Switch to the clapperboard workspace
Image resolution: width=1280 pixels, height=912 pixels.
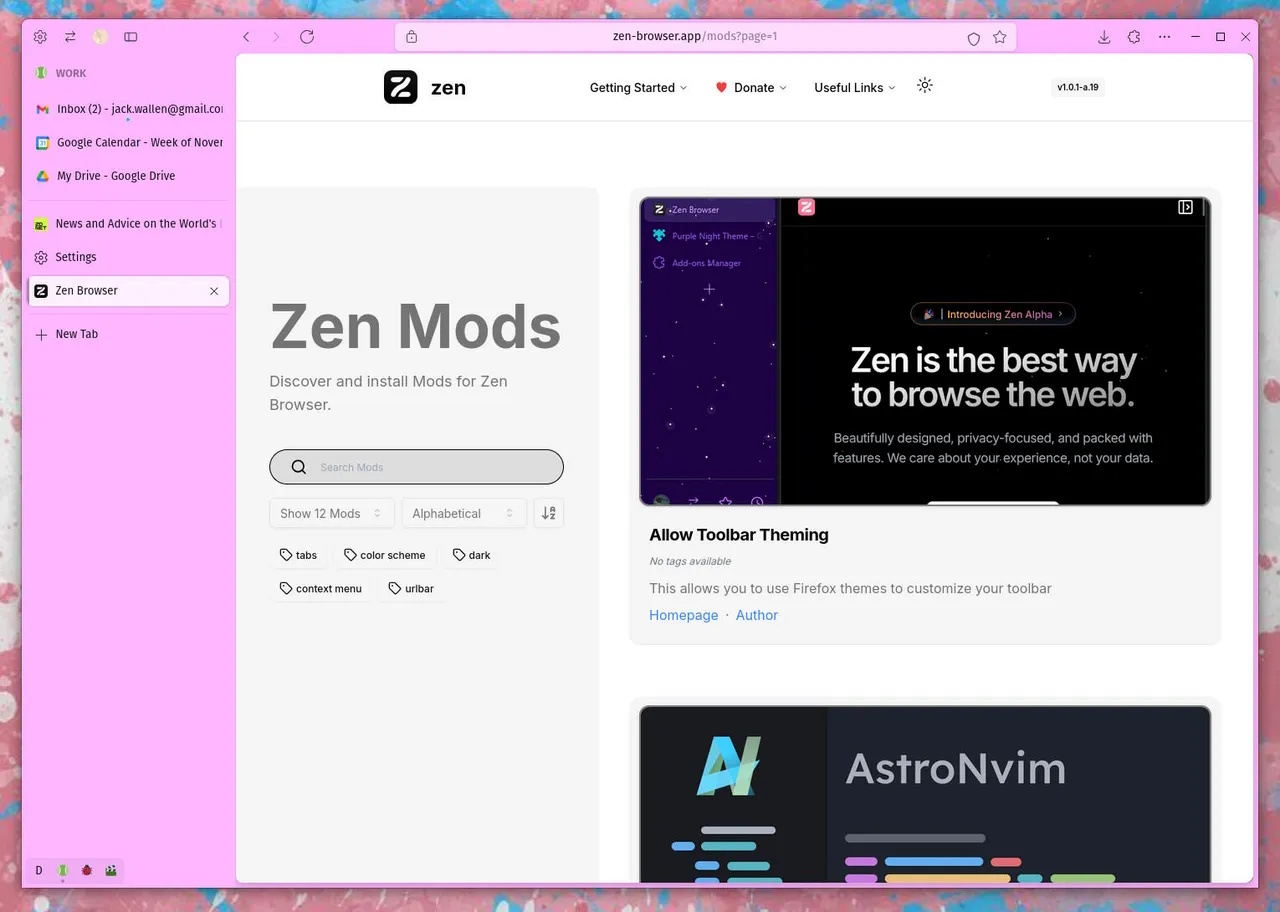111,871
